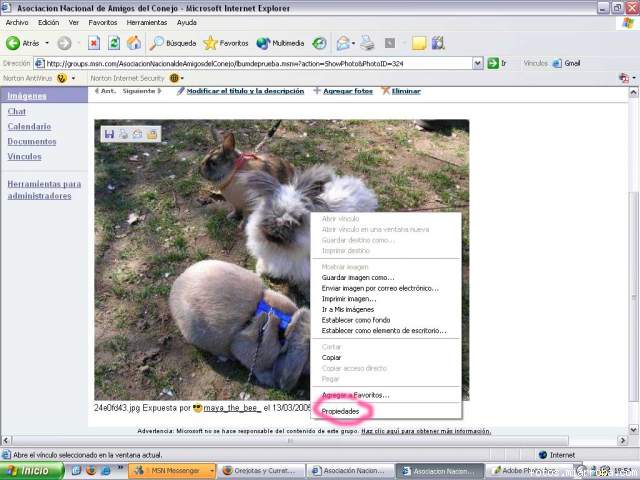
Task: Open the Archivo menu
Action: tap(17, 22)
